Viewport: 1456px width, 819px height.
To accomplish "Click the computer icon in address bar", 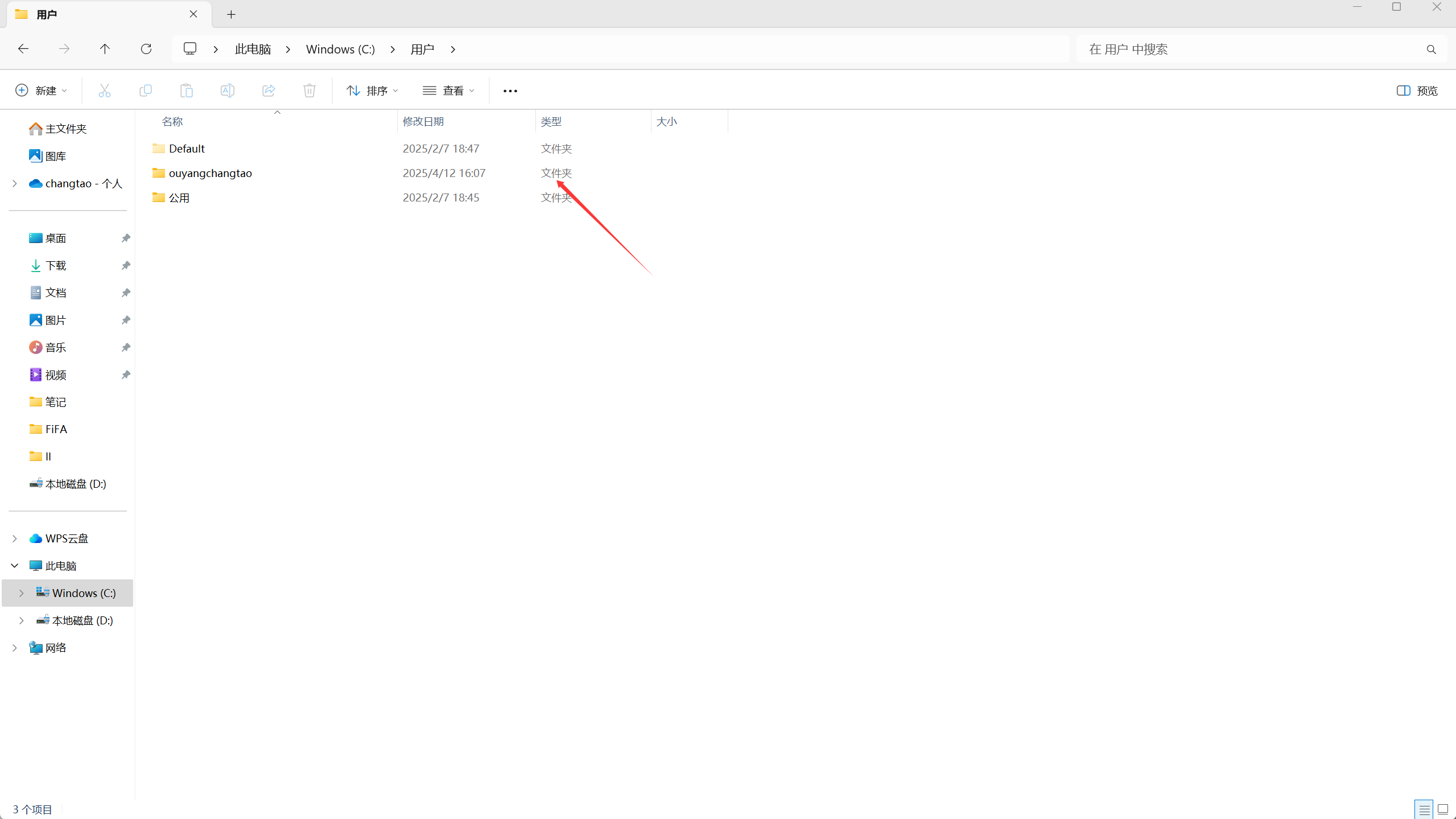I will coord(190,49).
